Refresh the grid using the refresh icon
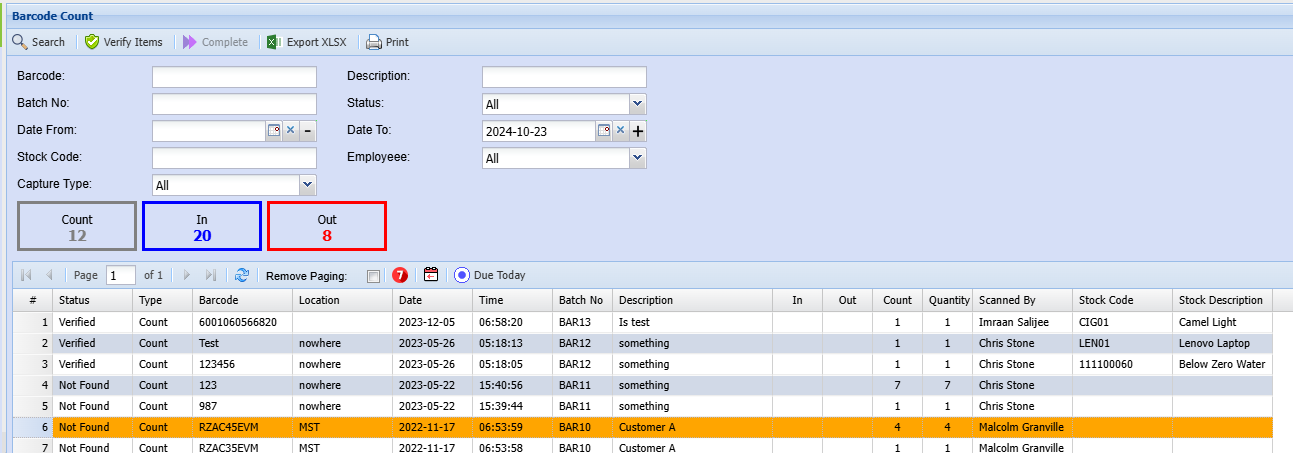Viewport: 1293px width, 453px height. [x=242, y=275]
